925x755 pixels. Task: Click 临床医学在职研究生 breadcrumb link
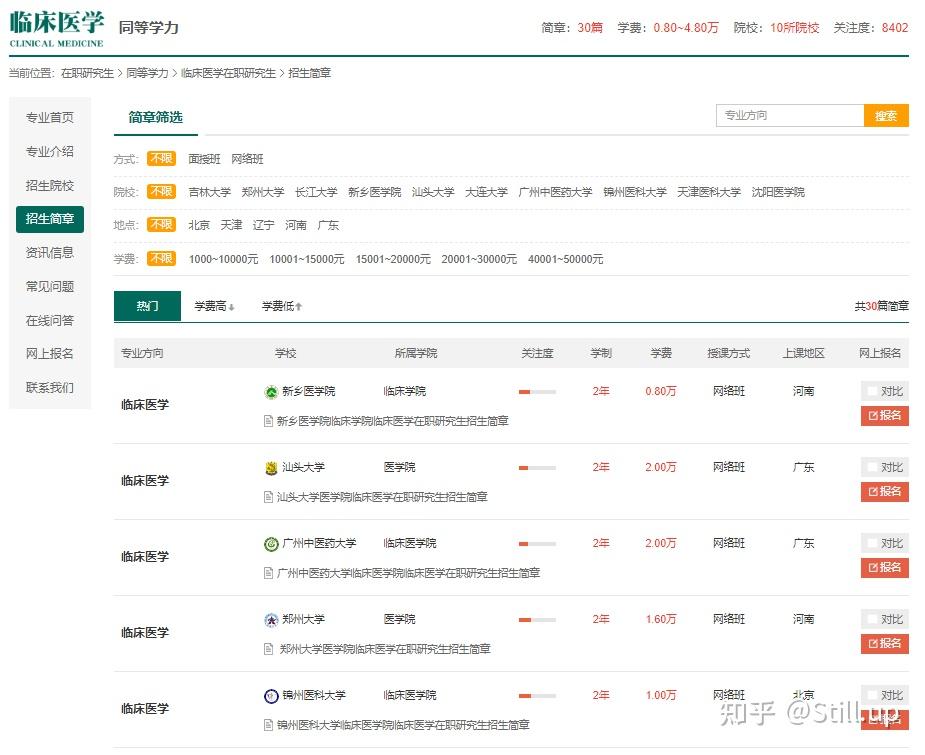point(228,73)
